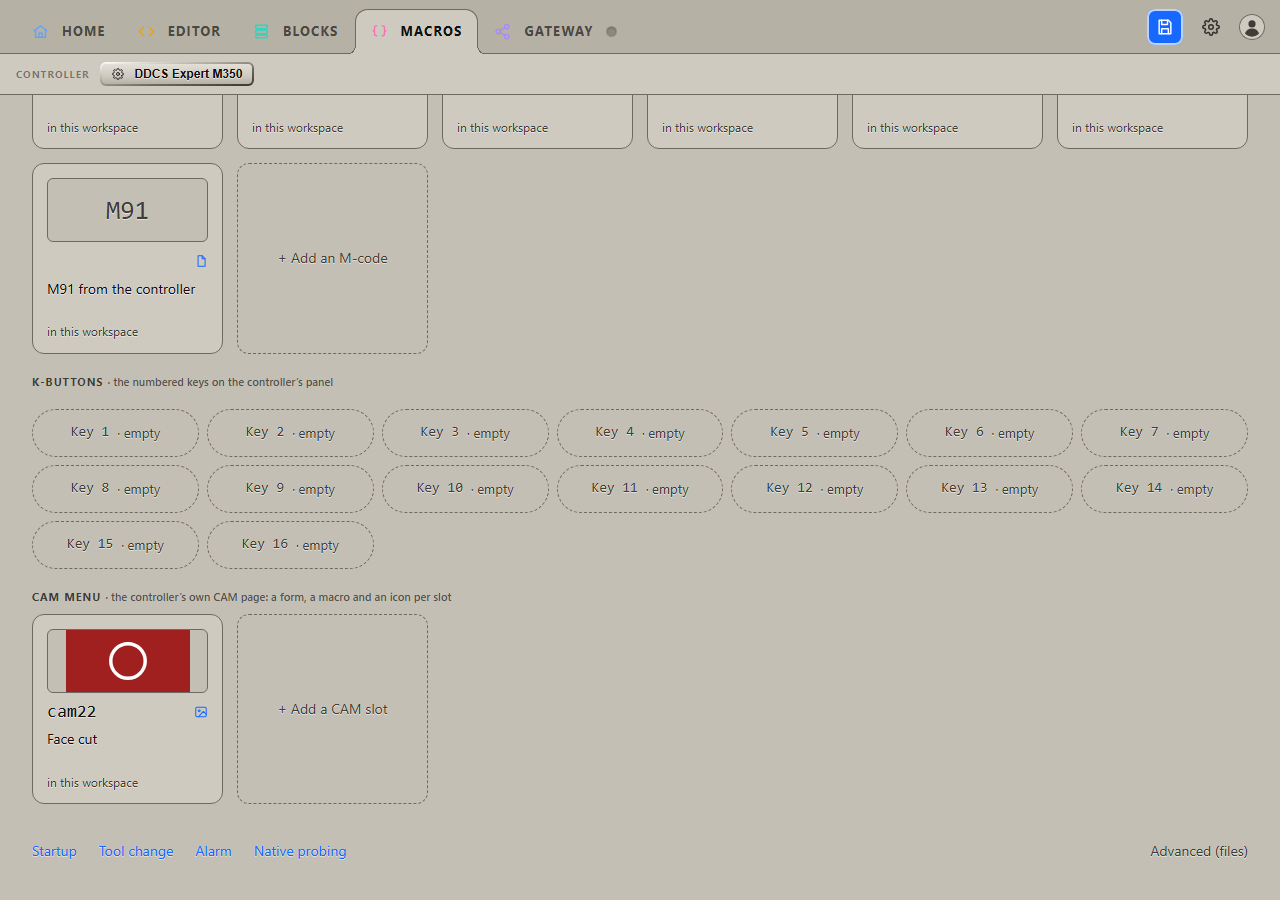Screen dimensions: 1280x900
Task: Assign a macro to Key 1
Action: click(115, 433)
